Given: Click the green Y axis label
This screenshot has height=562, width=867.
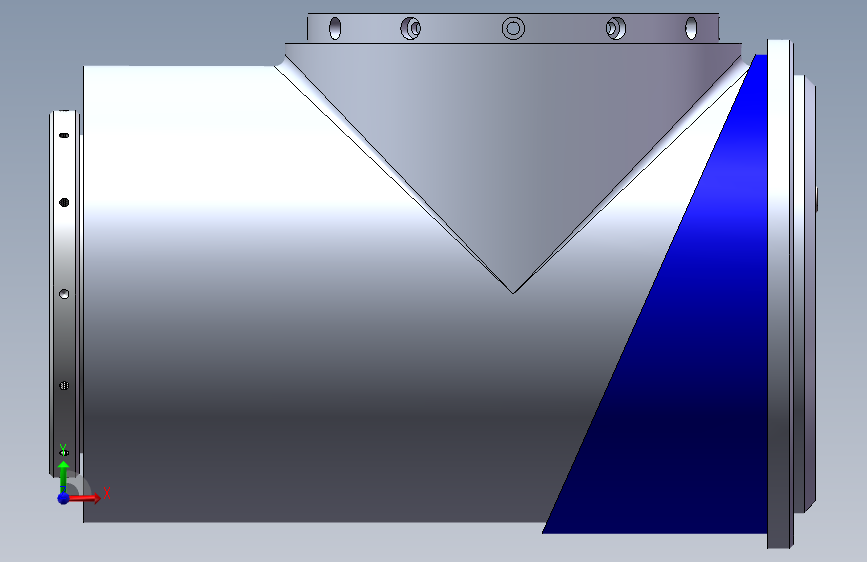Looking at the screenshot, I should (63, 447).
